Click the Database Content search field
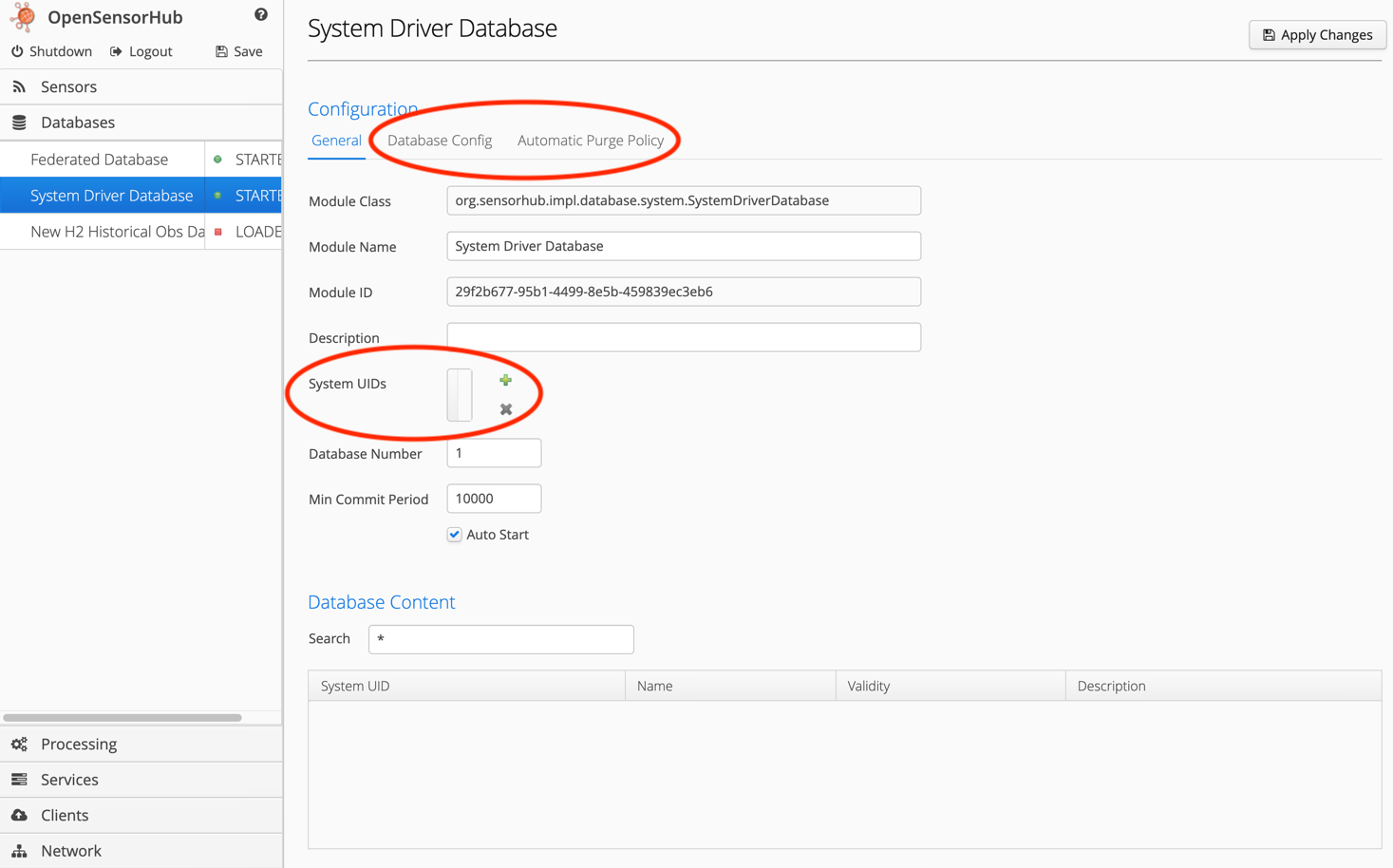 500,639
